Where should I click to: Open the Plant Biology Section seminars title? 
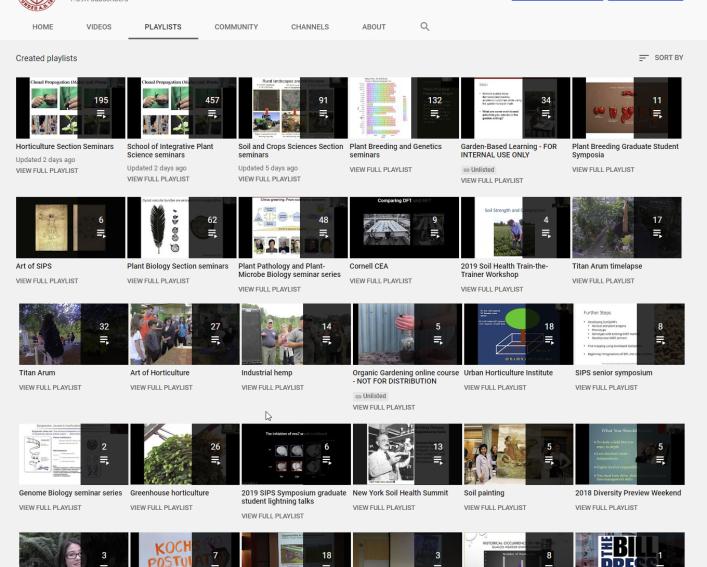(x=178, y=266)
